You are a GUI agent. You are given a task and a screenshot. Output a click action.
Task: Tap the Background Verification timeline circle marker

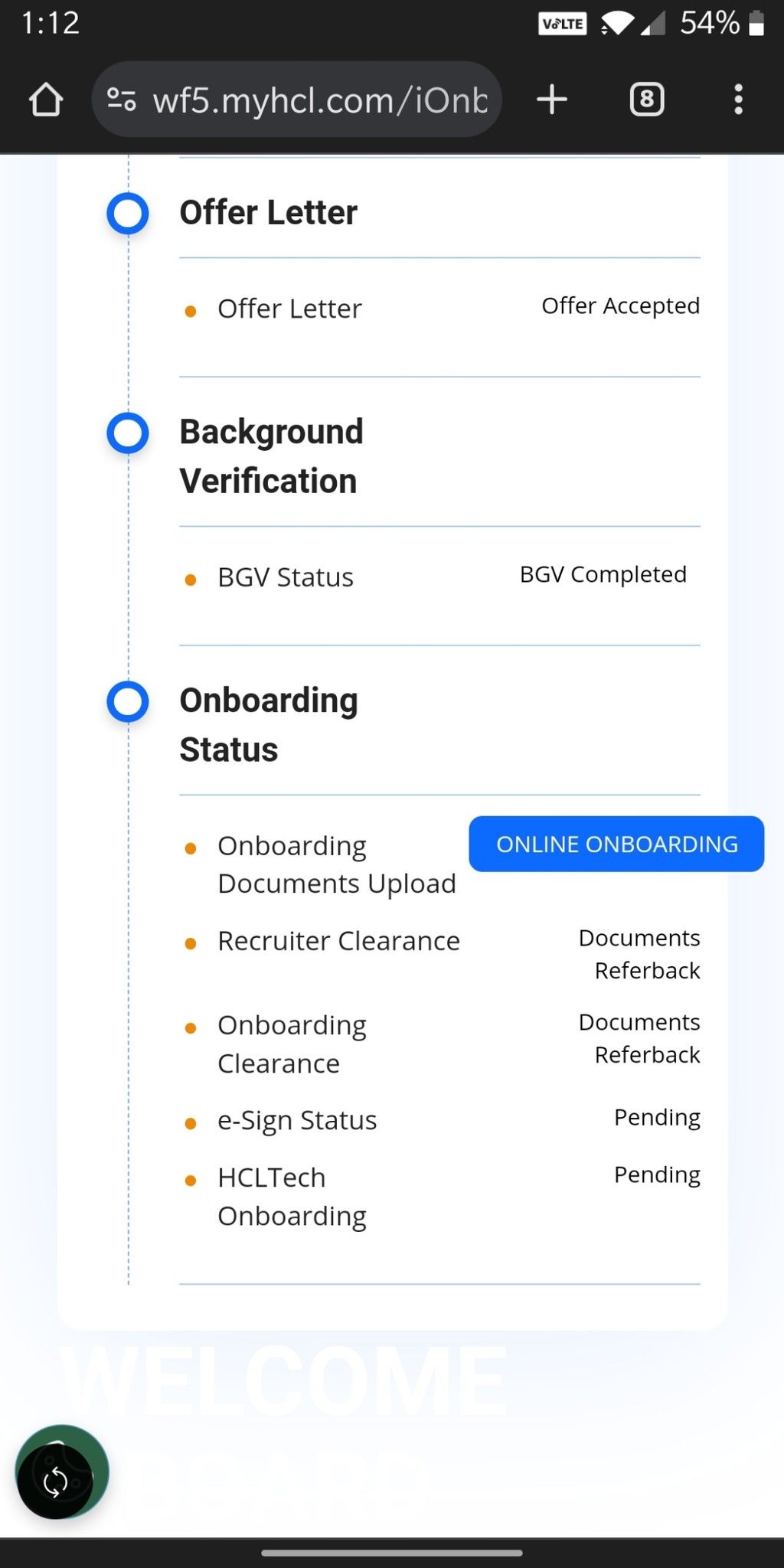[x=127, y=433]
